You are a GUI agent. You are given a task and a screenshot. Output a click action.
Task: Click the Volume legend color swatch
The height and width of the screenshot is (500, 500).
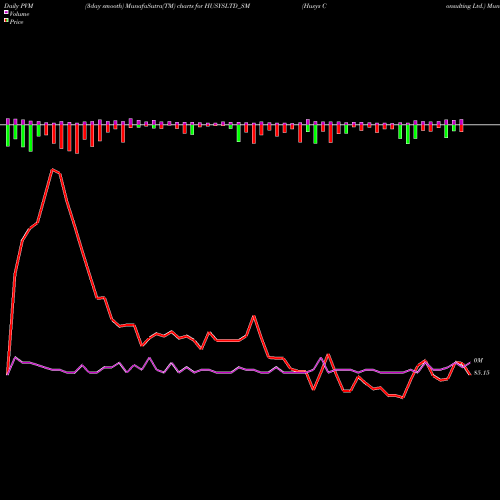tap(6, 13)
